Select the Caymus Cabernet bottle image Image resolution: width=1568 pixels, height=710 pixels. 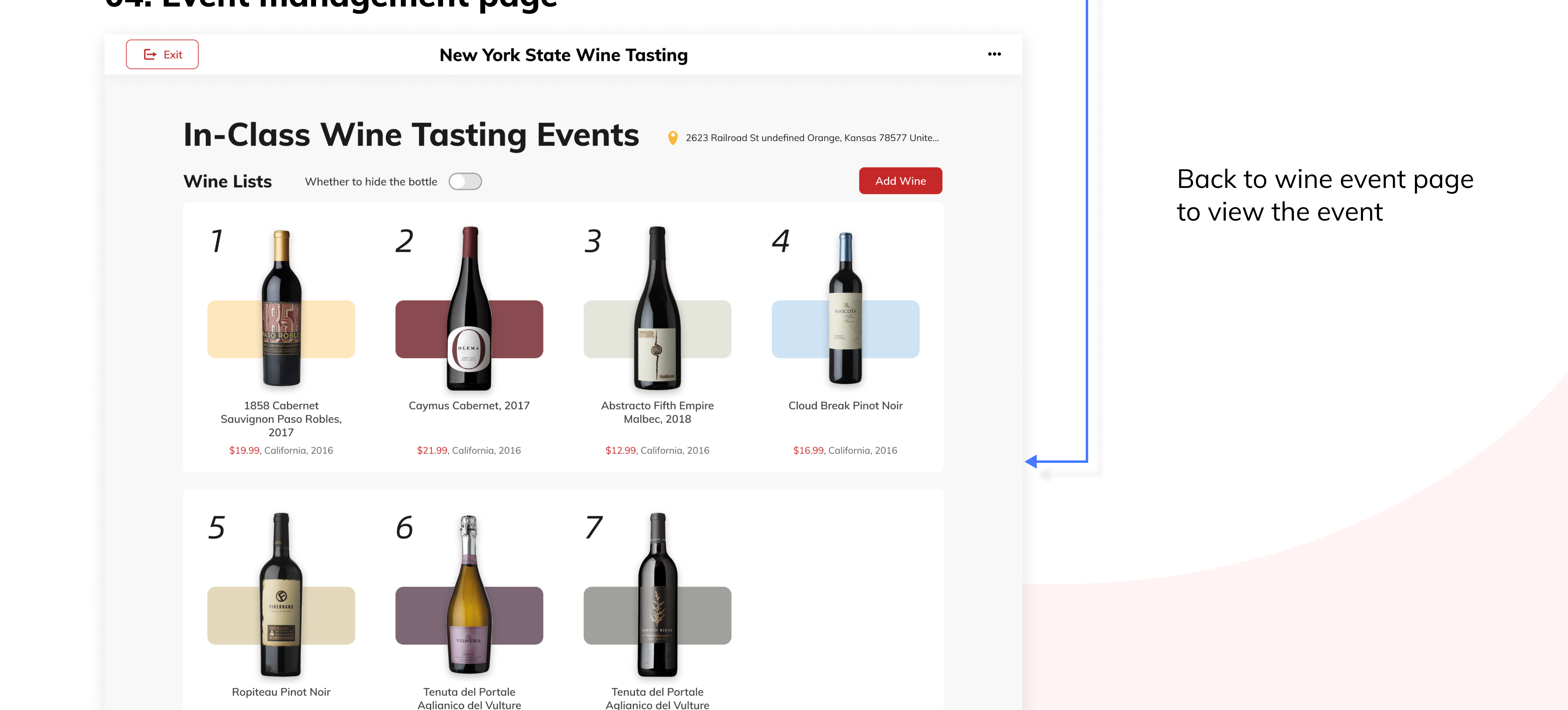(469, 308)
